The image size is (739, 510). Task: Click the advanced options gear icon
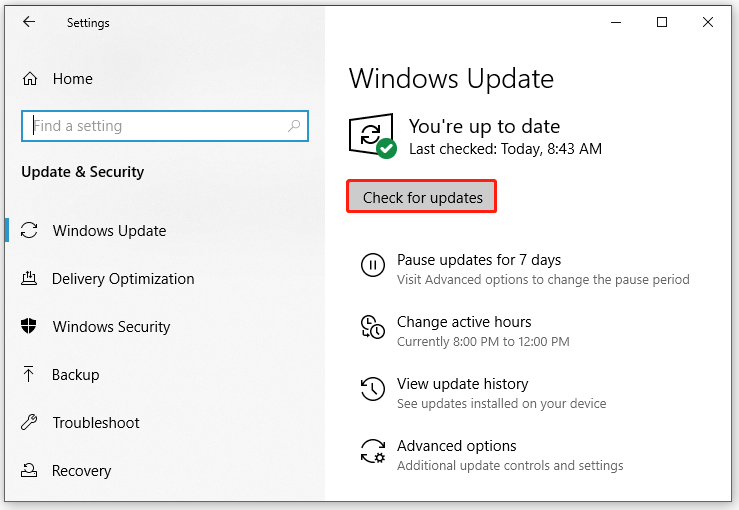[x=372, y=451]
